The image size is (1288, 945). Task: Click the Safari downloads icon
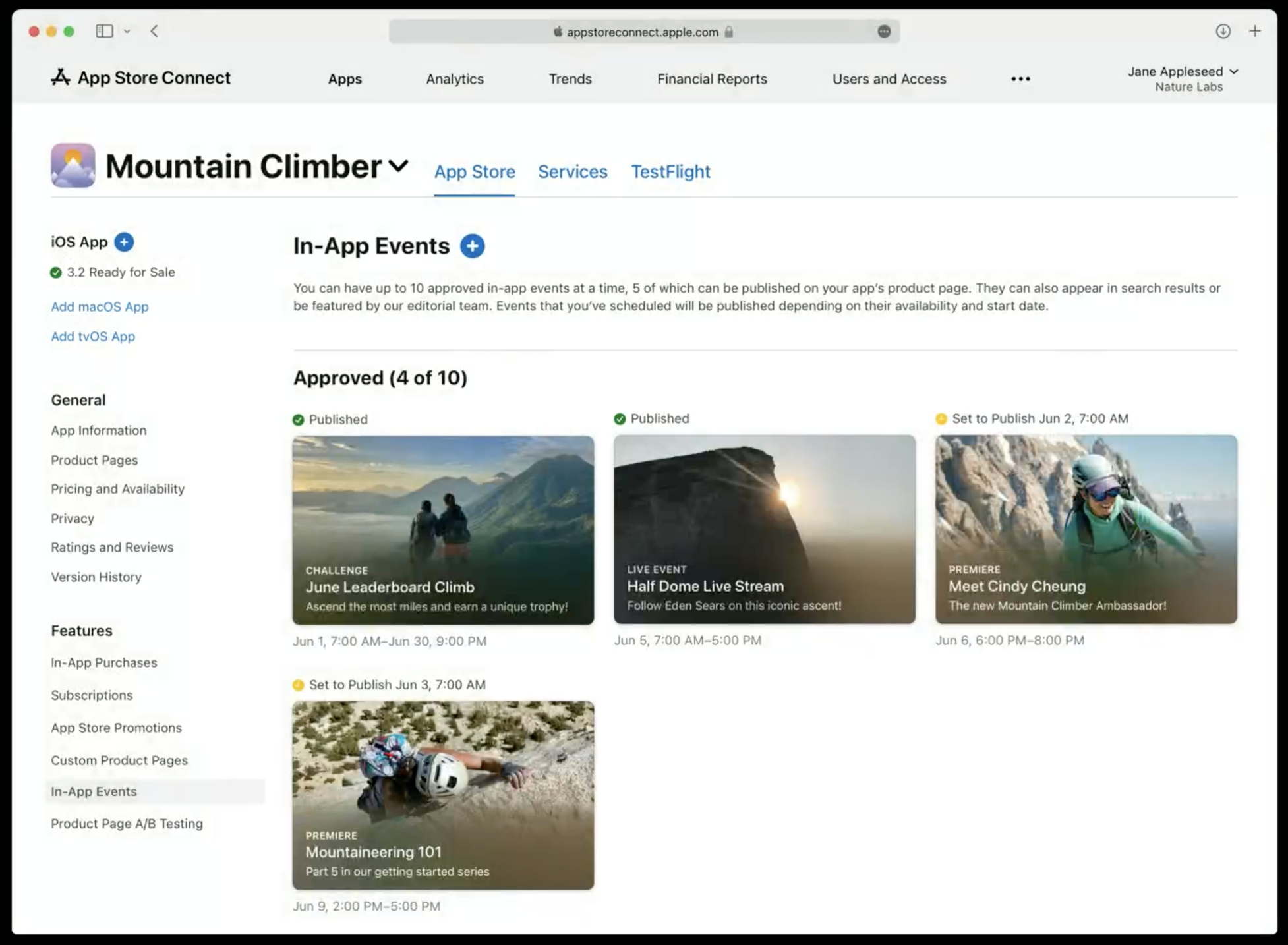pos(1223,31)
